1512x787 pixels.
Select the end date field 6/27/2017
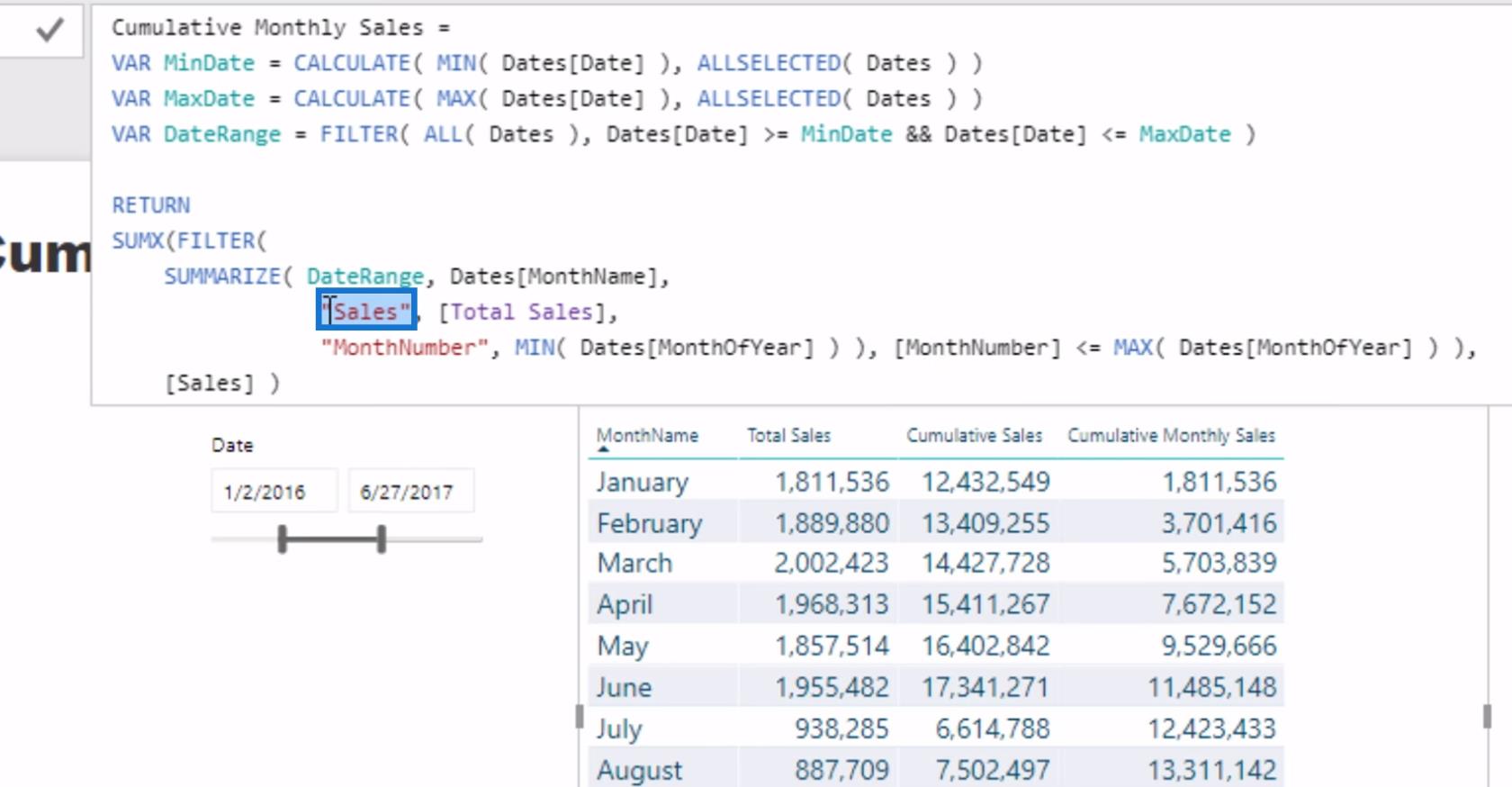(x=411, y=492)
